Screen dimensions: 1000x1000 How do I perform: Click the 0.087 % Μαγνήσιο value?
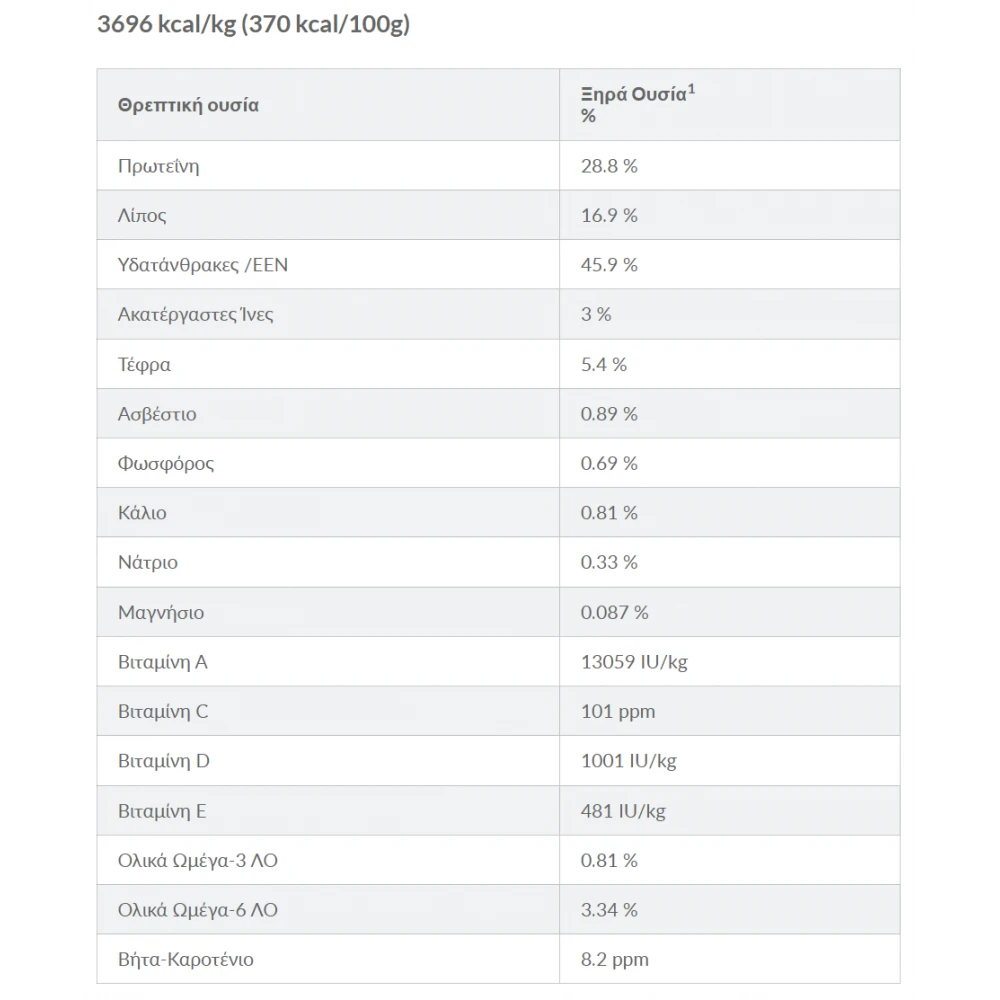[614, 612]
